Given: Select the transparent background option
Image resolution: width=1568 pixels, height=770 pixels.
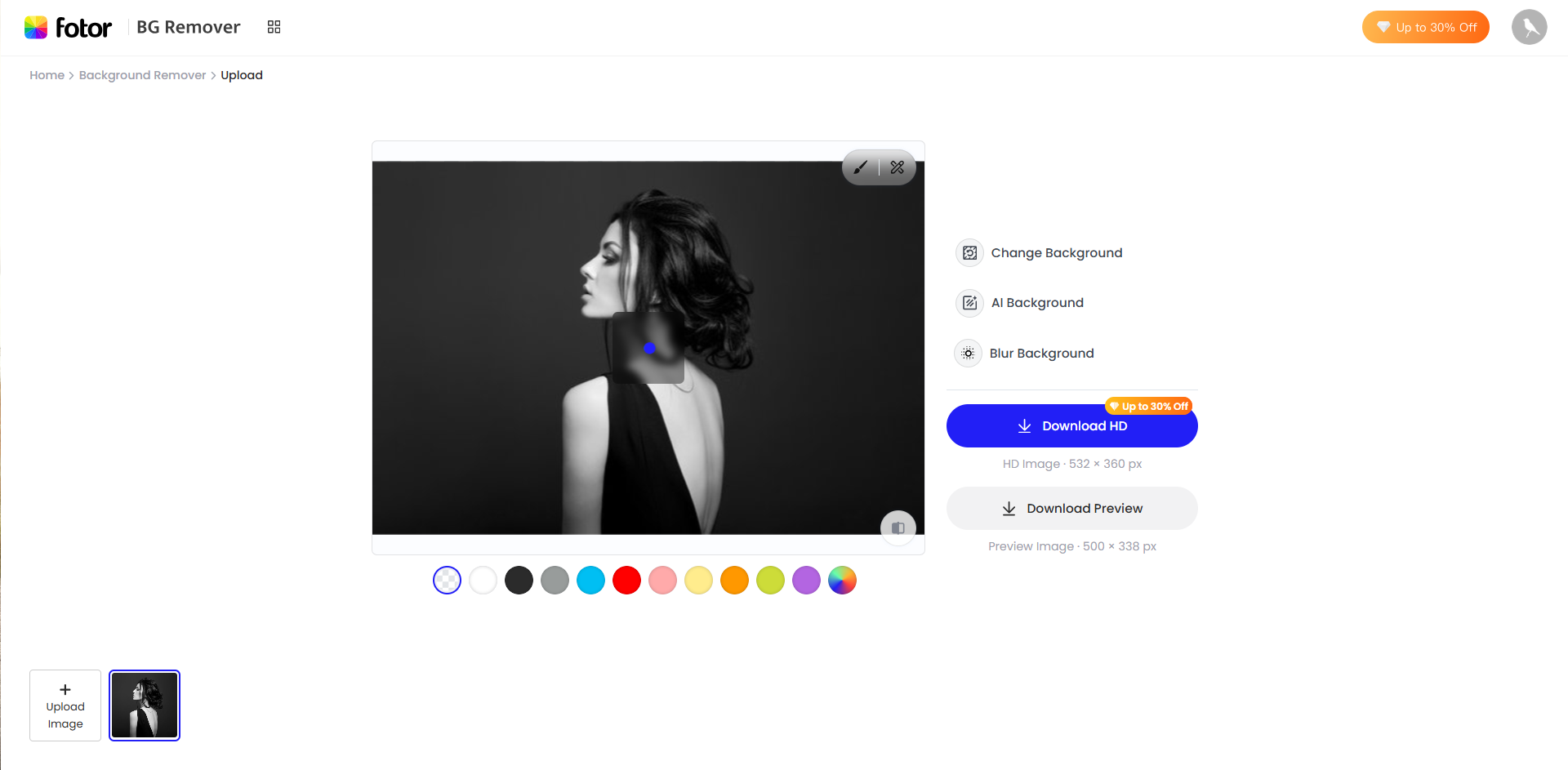Looking at the screenshot, I should pyautogui.click(x=447, y=580).
